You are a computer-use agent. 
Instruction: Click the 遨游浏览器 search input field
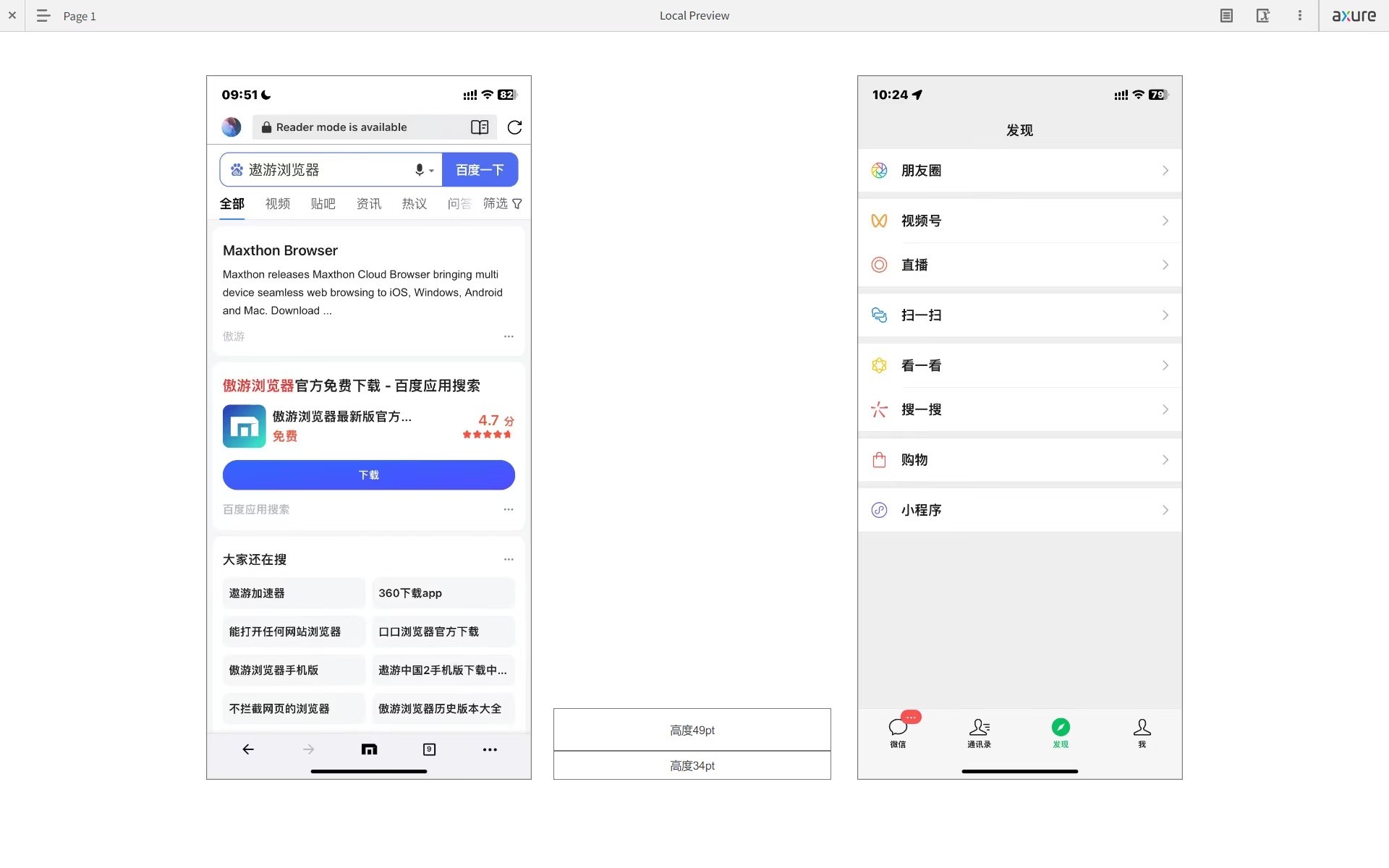click(318, 170)
